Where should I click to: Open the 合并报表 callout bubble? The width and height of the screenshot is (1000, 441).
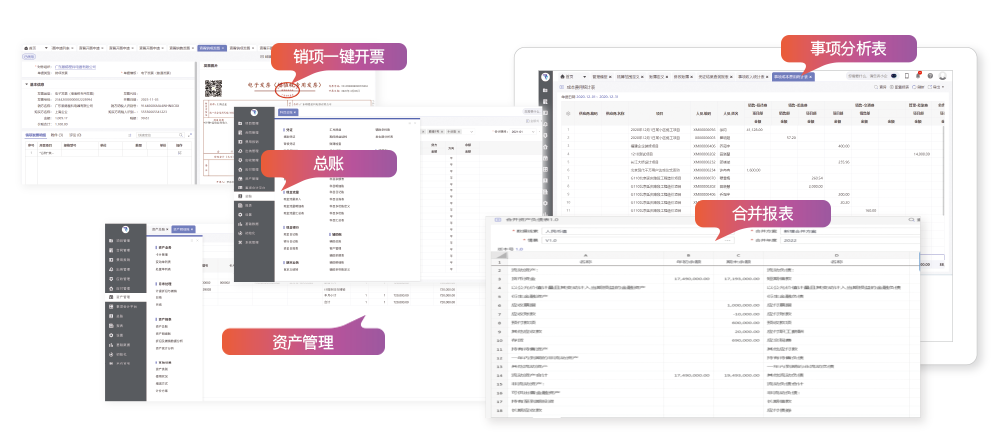coord(763,212)
